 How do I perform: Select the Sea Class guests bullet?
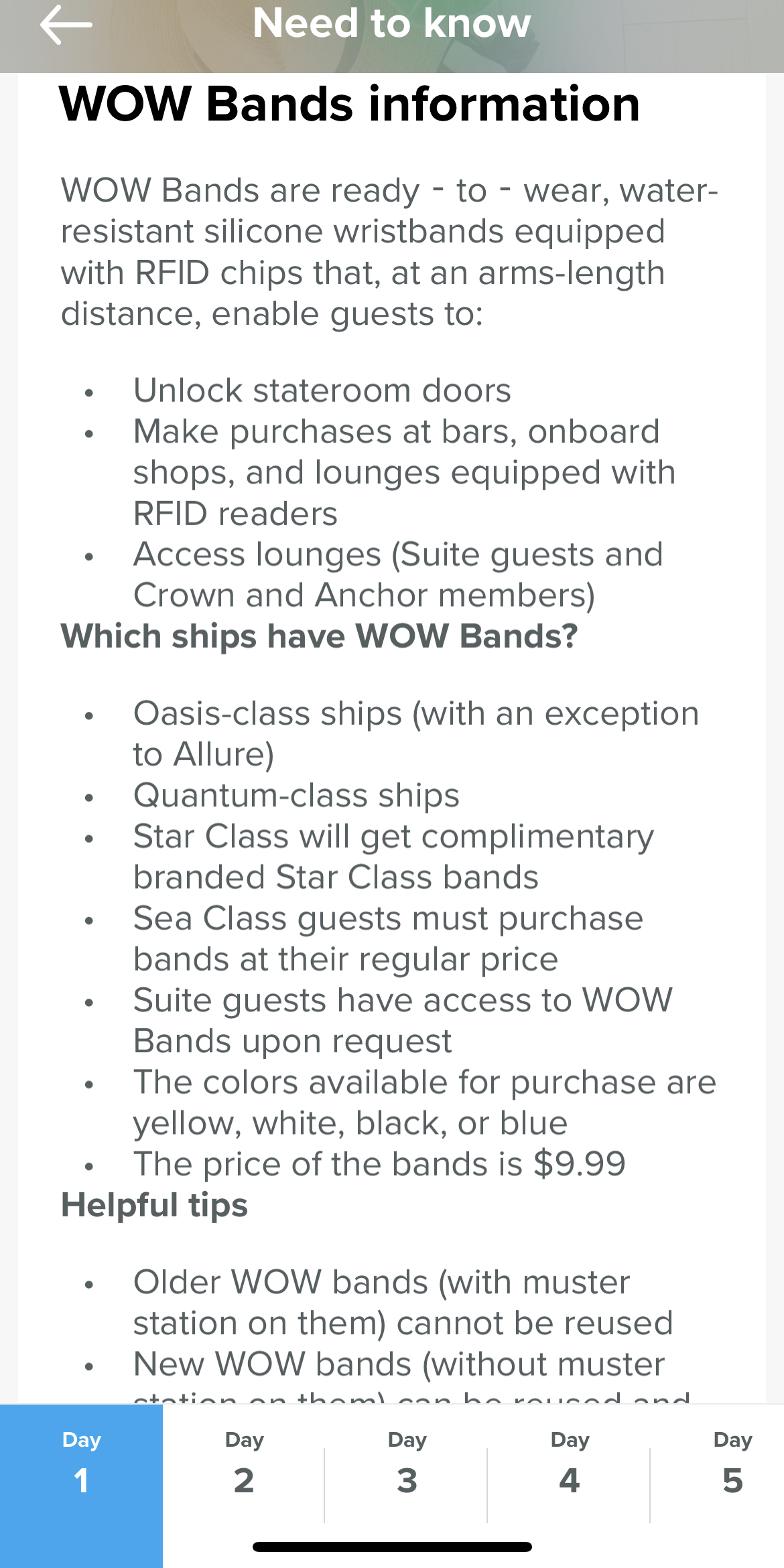pos(388,938)
